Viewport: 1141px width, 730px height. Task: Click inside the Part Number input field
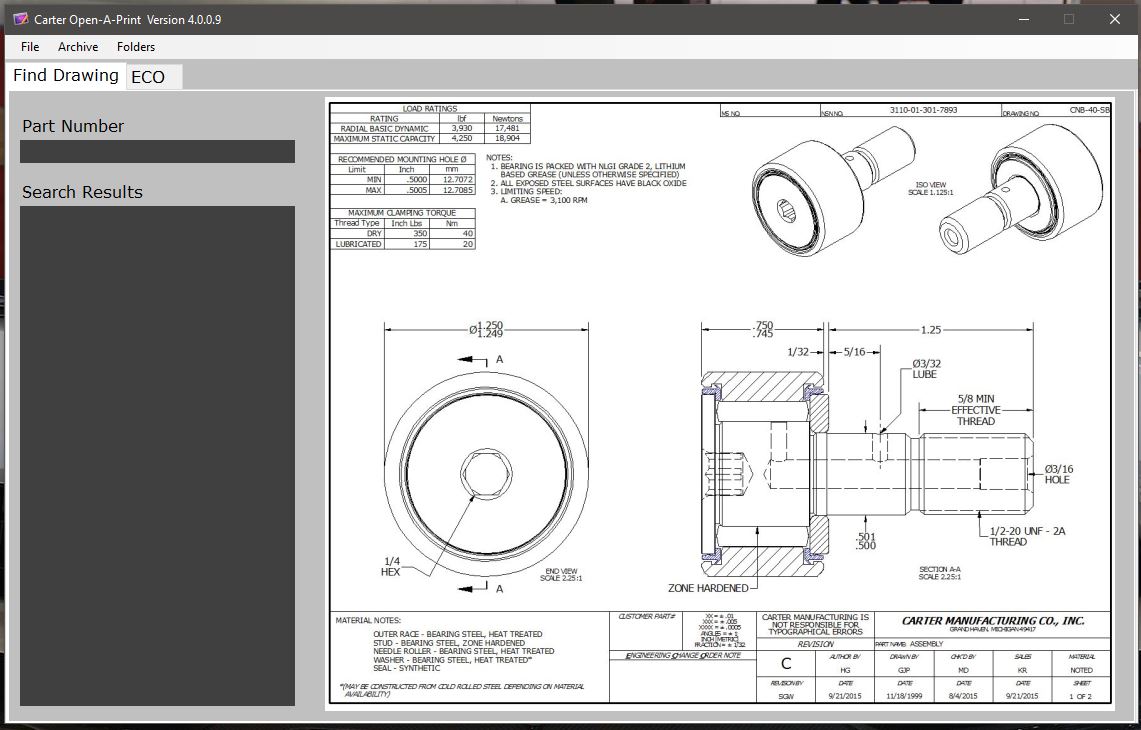coord(157,151)
